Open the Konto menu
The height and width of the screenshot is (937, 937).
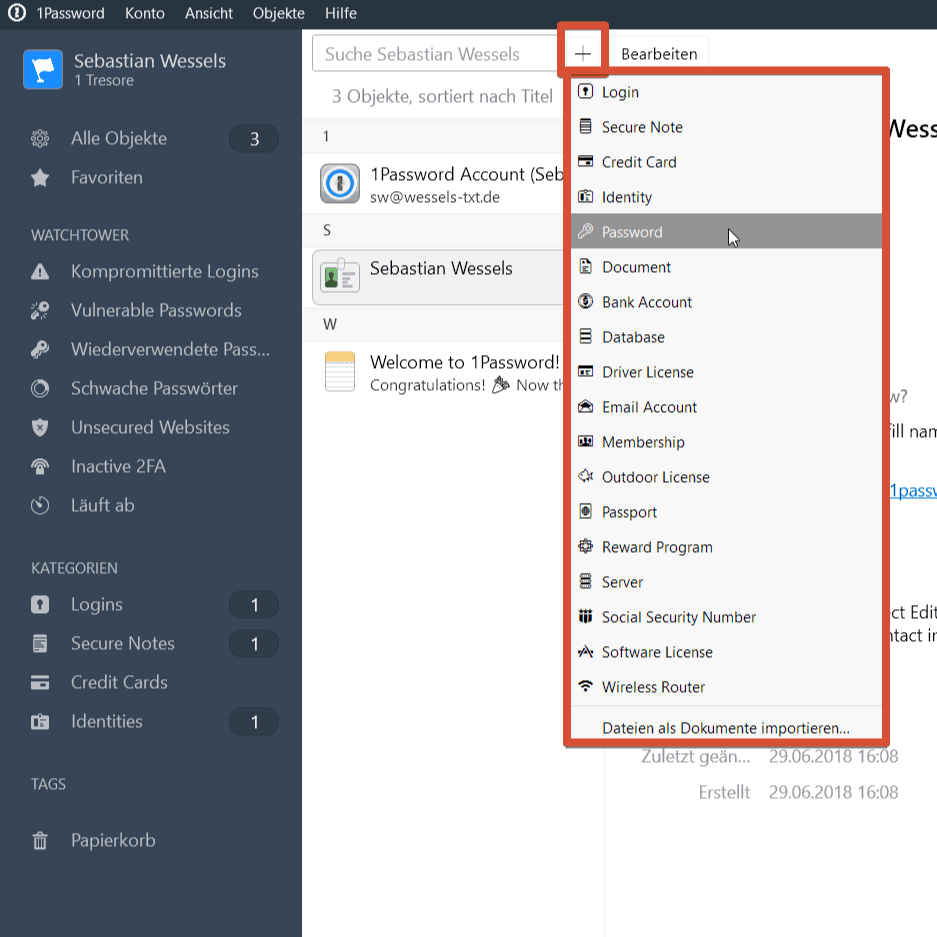(145, 13)
